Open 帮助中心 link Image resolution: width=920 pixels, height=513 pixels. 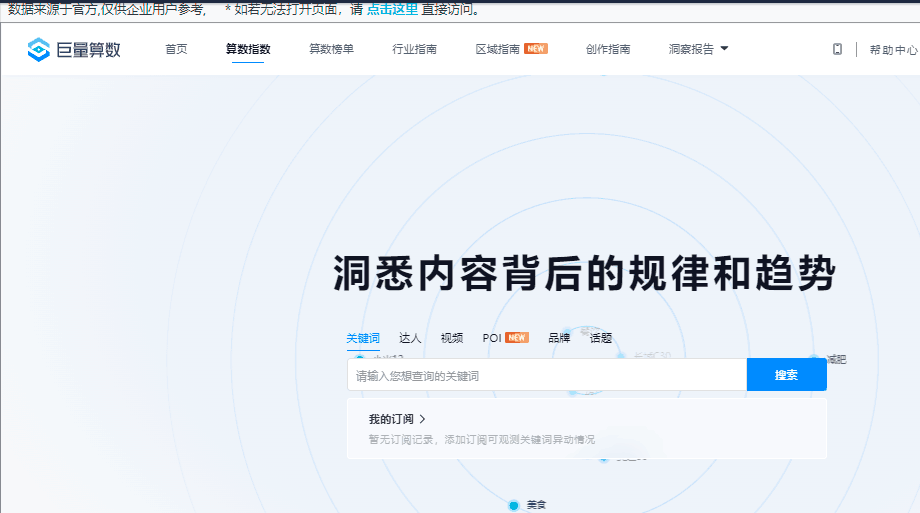click(x=894, y=50)
